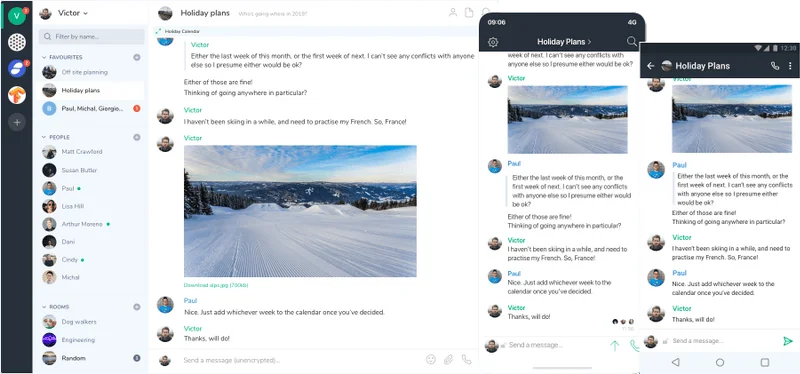The height and width of the screenshot is (374, 800).
Task: Add a new community with plus button
Action: [x=17, y=122]
